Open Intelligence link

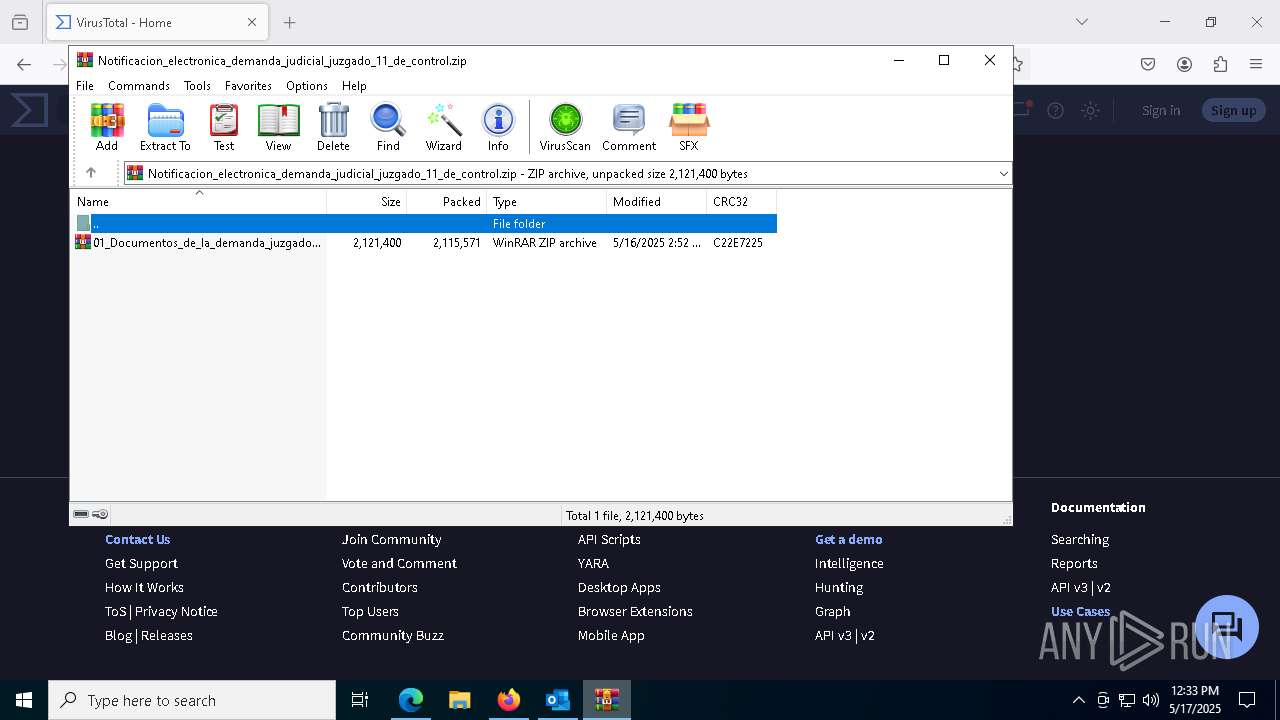(849, 563)
